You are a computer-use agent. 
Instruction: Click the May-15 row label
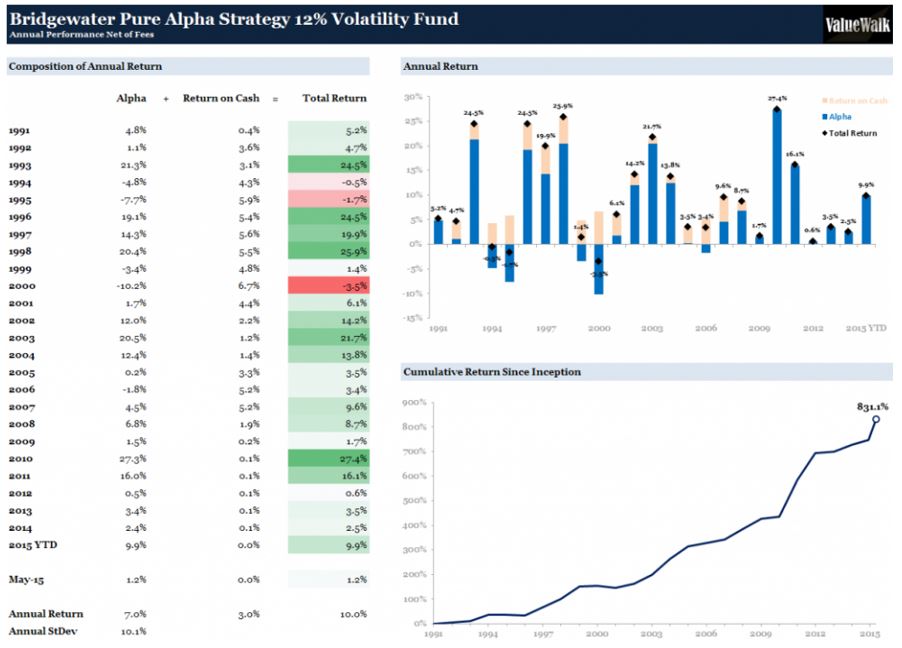(25, 579)
